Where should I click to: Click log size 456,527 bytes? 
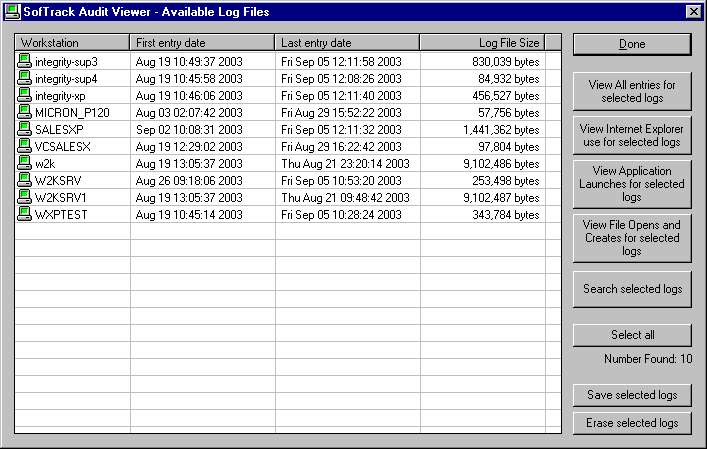[x=505, y=96]
